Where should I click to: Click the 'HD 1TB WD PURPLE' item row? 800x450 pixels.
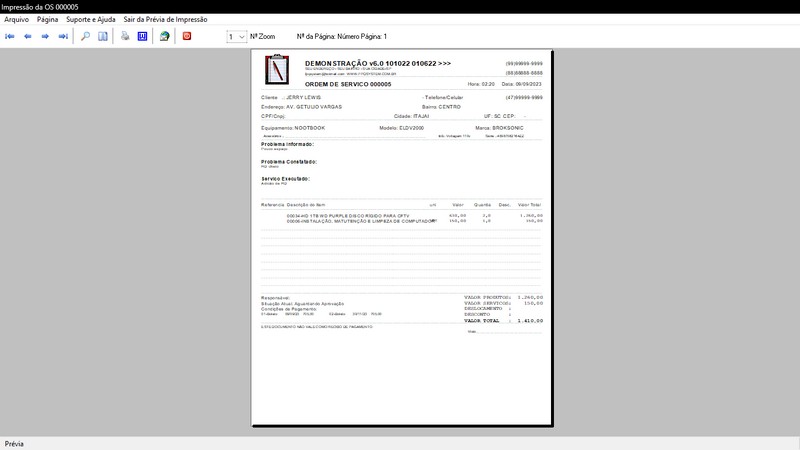point(414,216)
